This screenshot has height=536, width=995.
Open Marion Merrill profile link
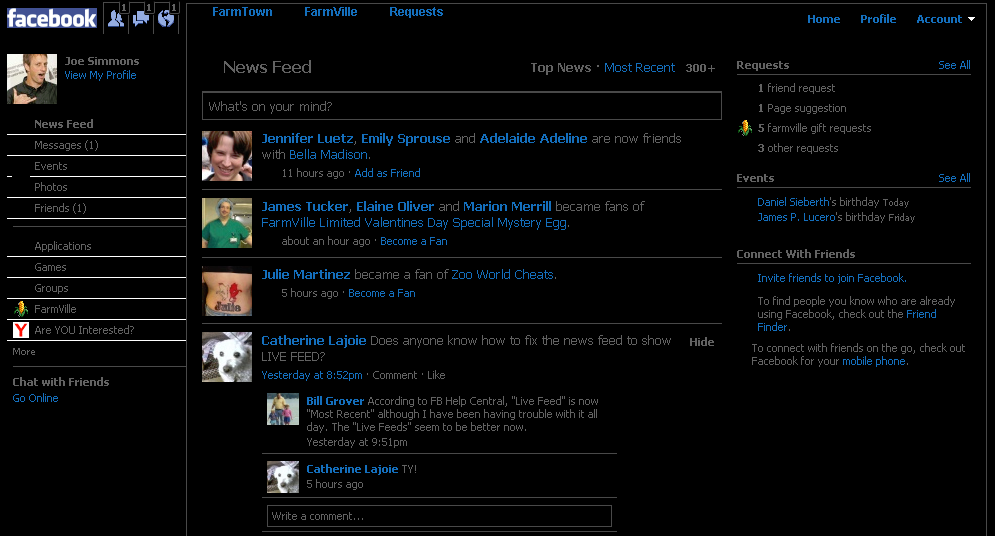(x=507, y=206)
